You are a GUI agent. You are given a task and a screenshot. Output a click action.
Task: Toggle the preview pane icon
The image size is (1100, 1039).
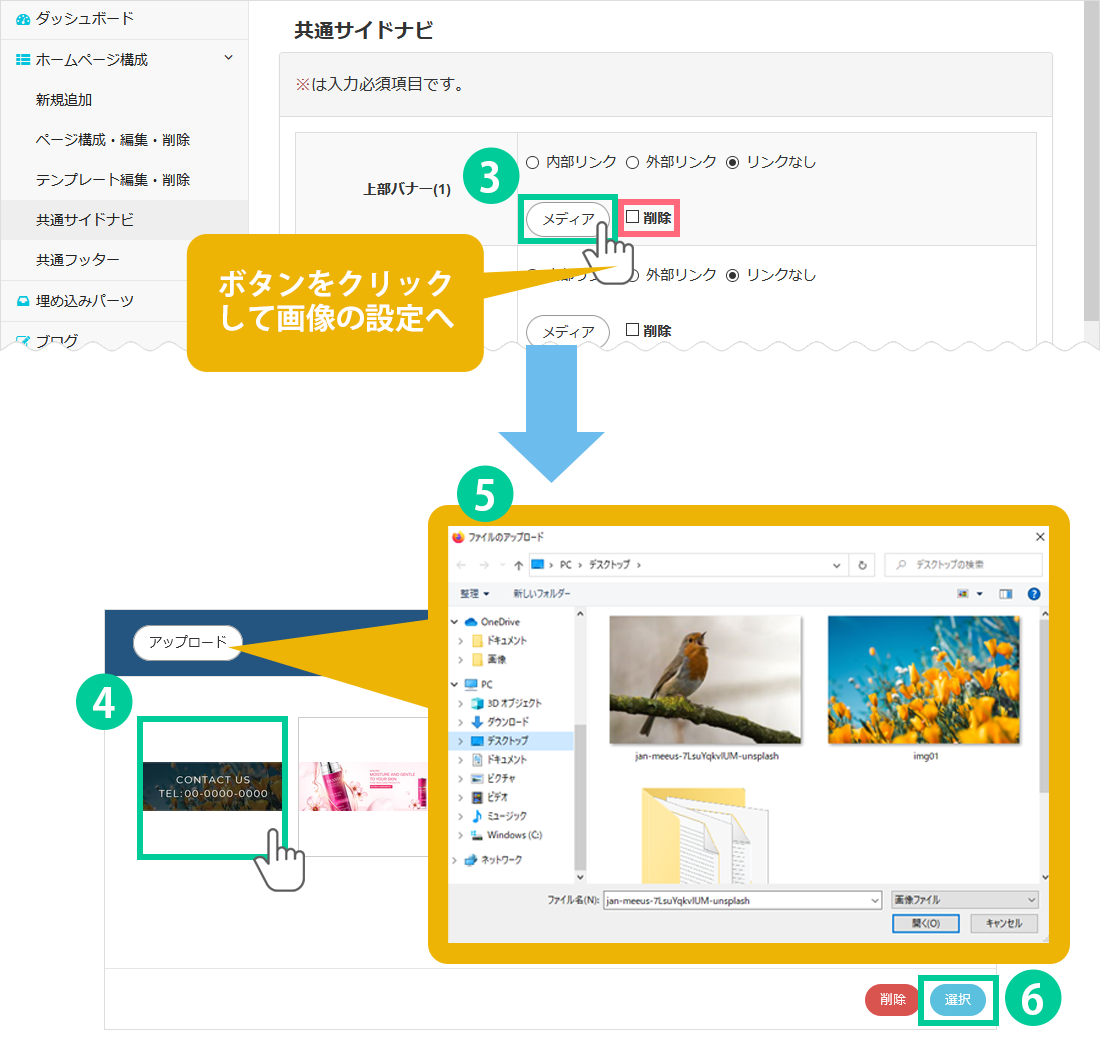1006,594
